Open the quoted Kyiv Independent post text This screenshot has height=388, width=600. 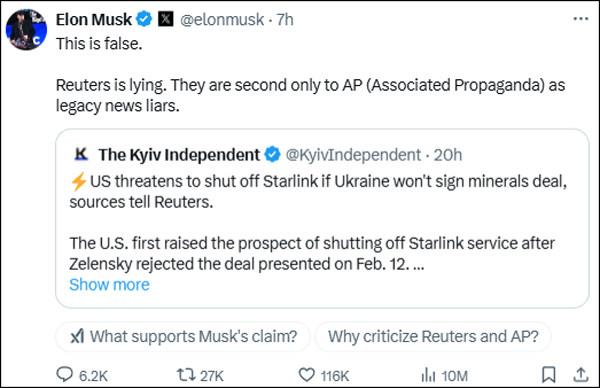click(318, 223)
